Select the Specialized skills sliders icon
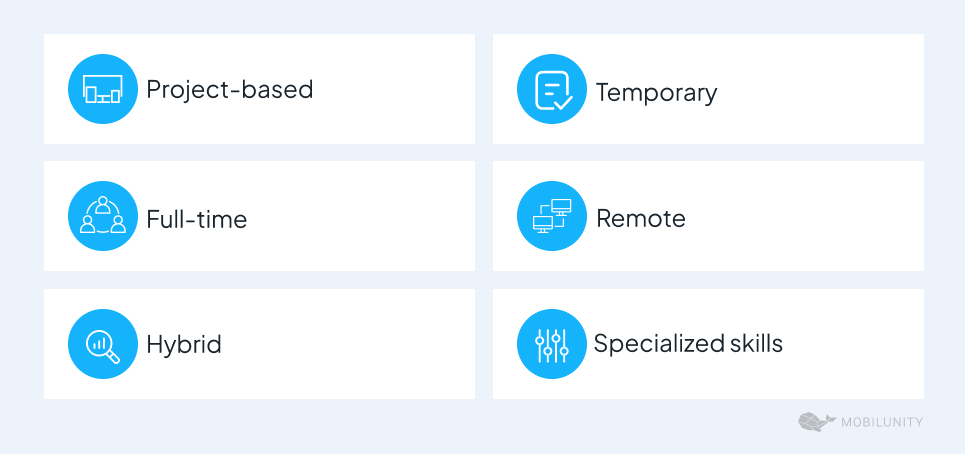The image size is (965, 454). click(552, 344)
